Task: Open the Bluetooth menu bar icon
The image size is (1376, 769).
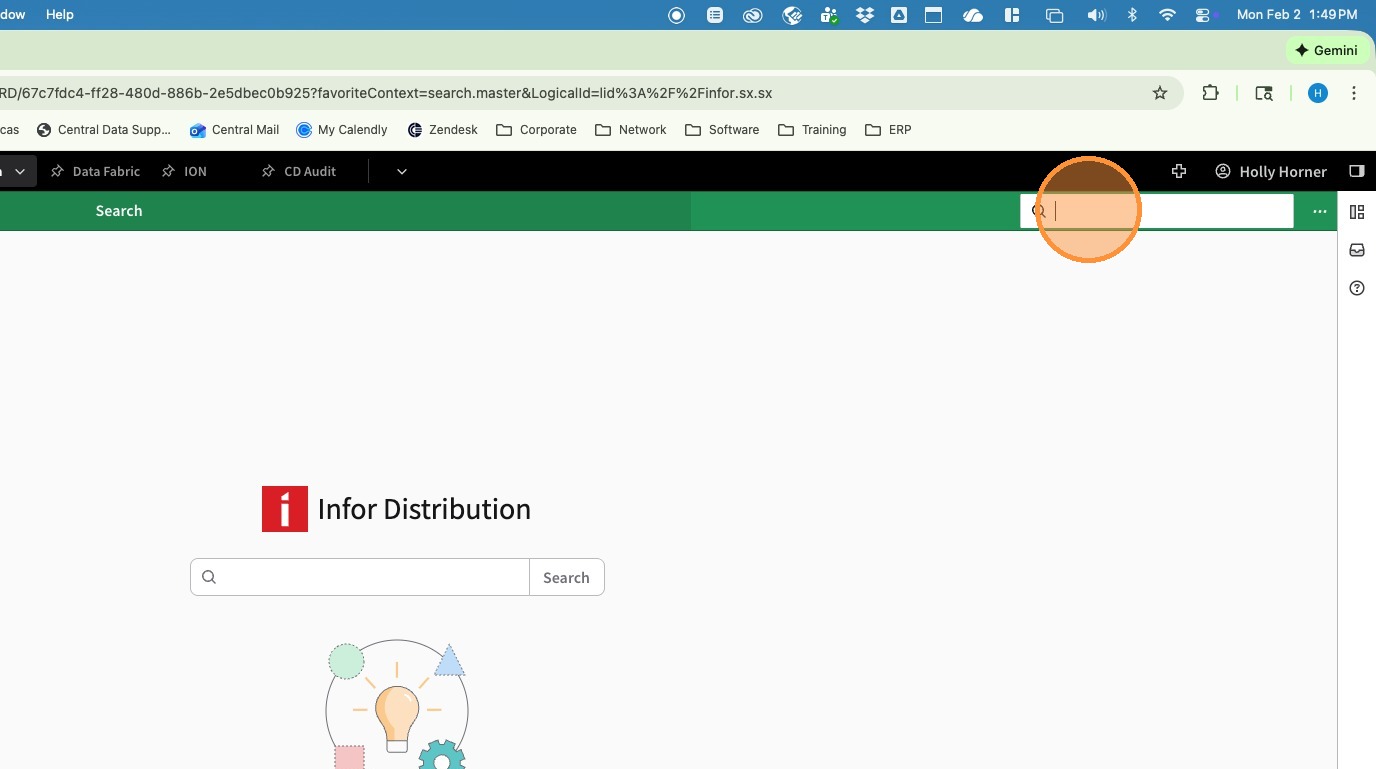Action: point(1133,15)
